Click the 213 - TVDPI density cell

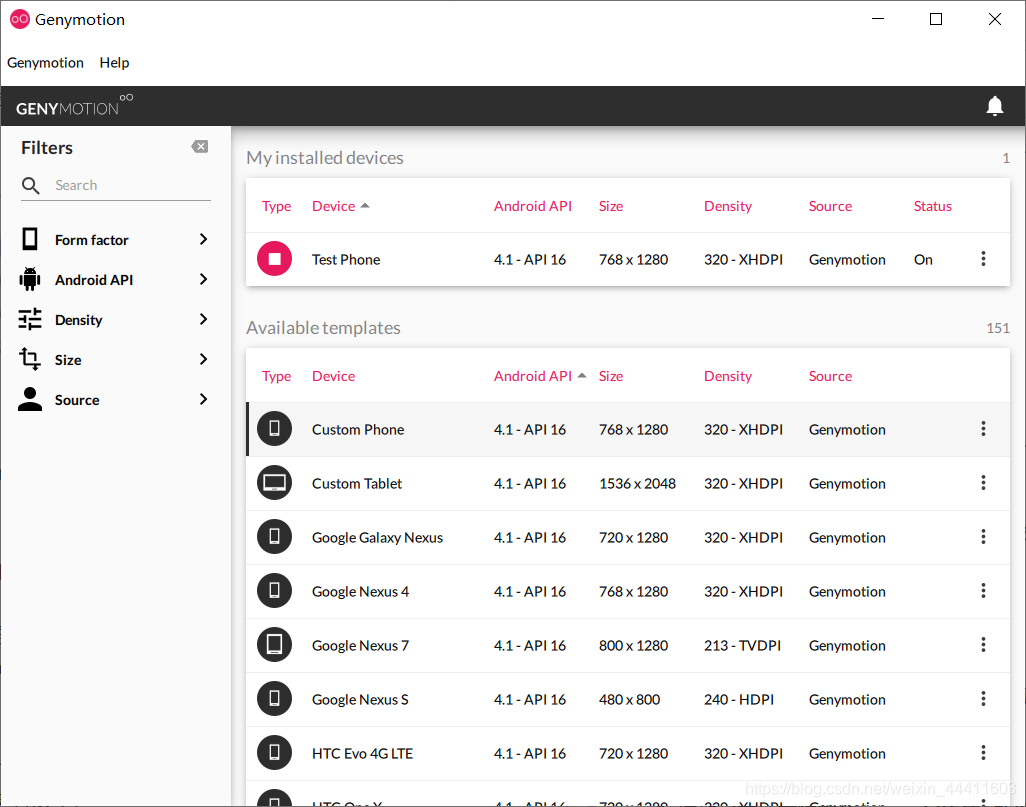click(x=743, y=645)
